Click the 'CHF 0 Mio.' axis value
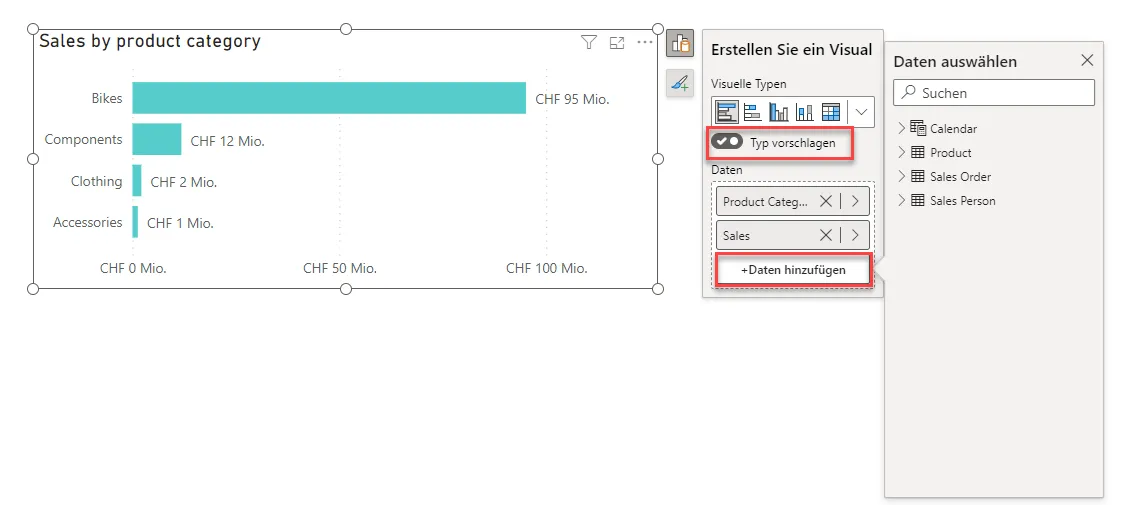 point(133,269)
